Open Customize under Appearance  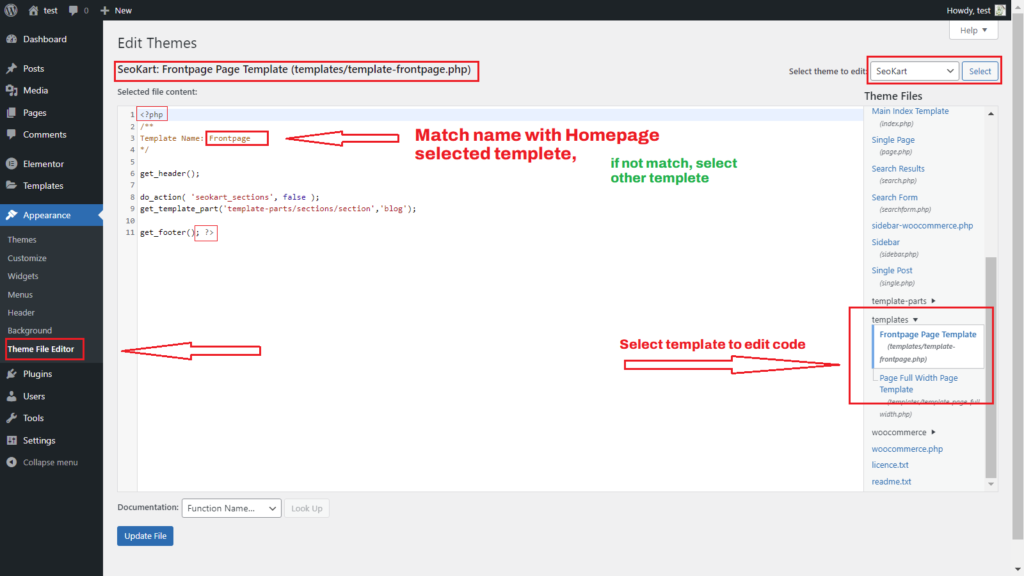click(27, 258)
